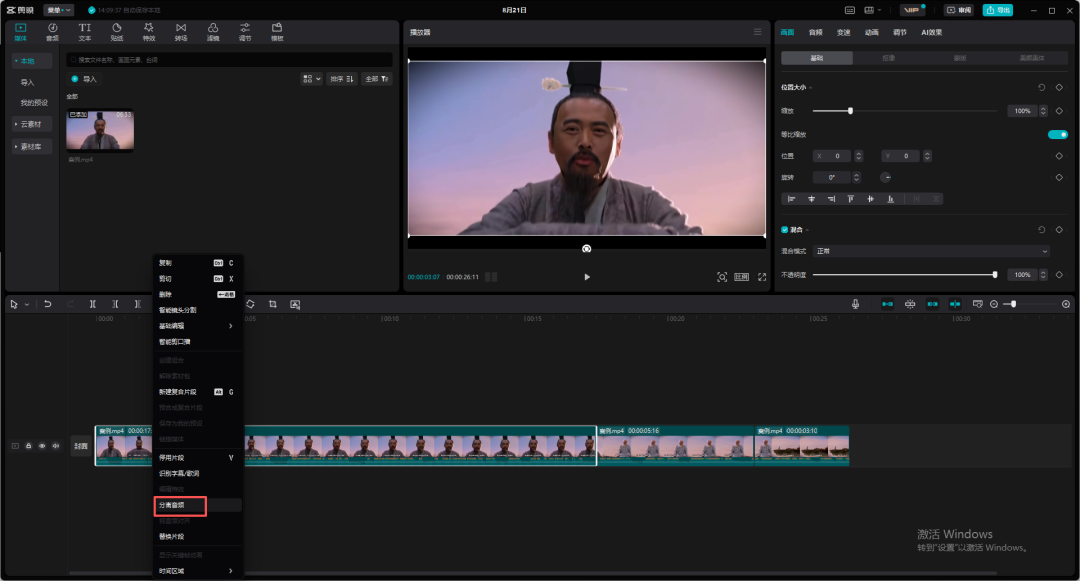The height and width of the screenshot is (581, 1080).
Task: Click the 审阅 review button
Action: click(x=959, y=10)
